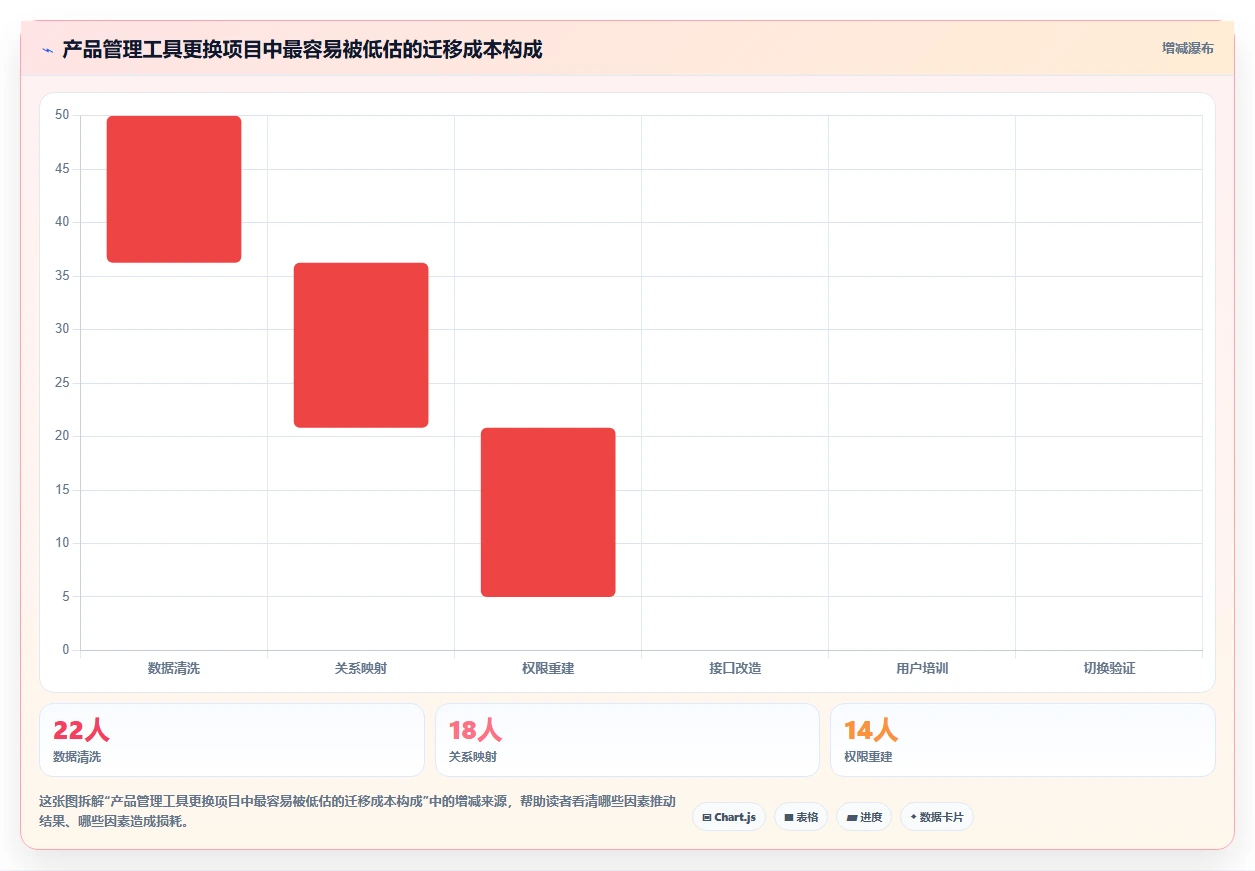Select the red 关系映射 waterfall bar
This screenshot has width=1255, height=871.
click(x=361, y=345)
